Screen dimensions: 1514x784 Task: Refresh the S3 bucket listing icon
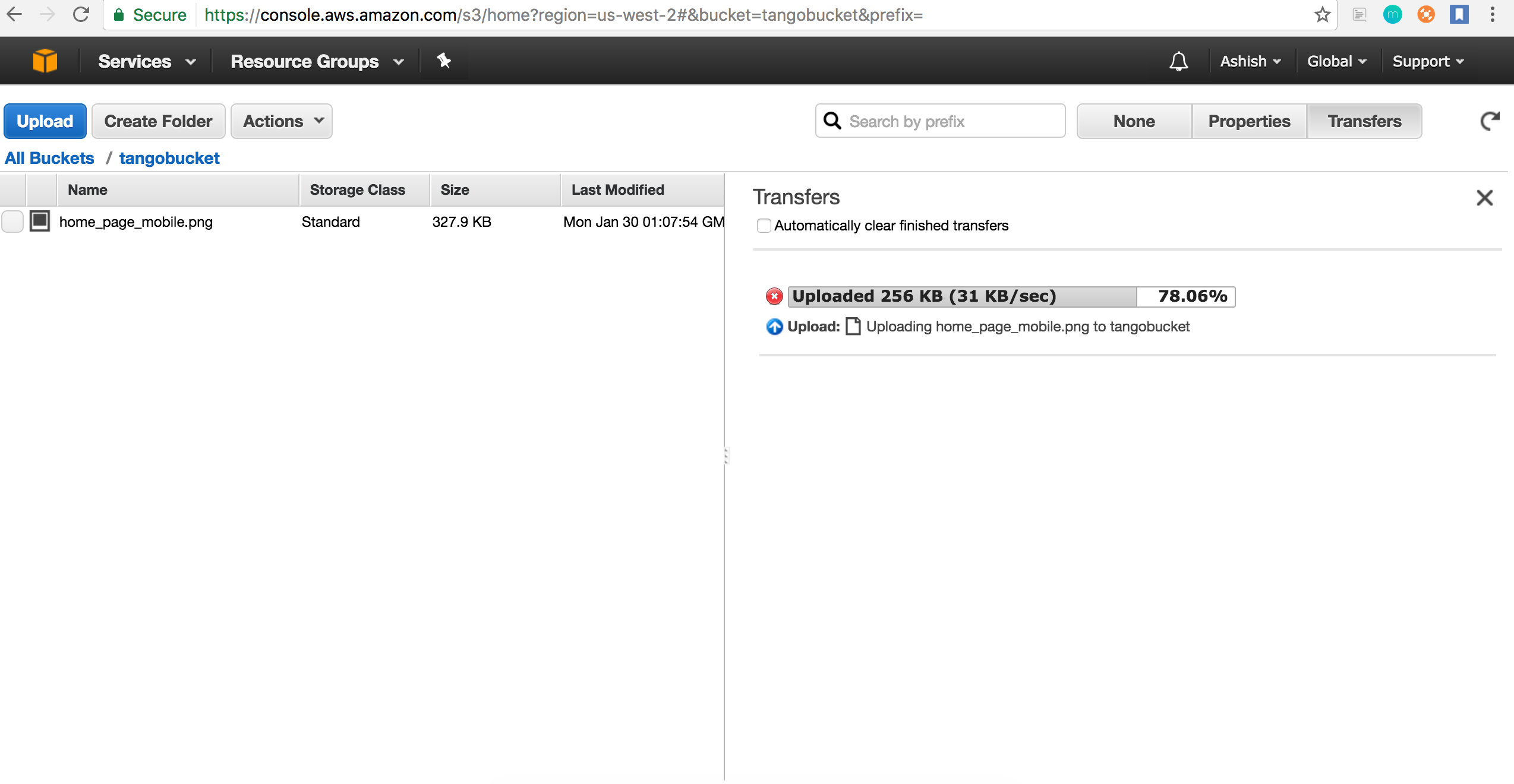pos(1490,121)
